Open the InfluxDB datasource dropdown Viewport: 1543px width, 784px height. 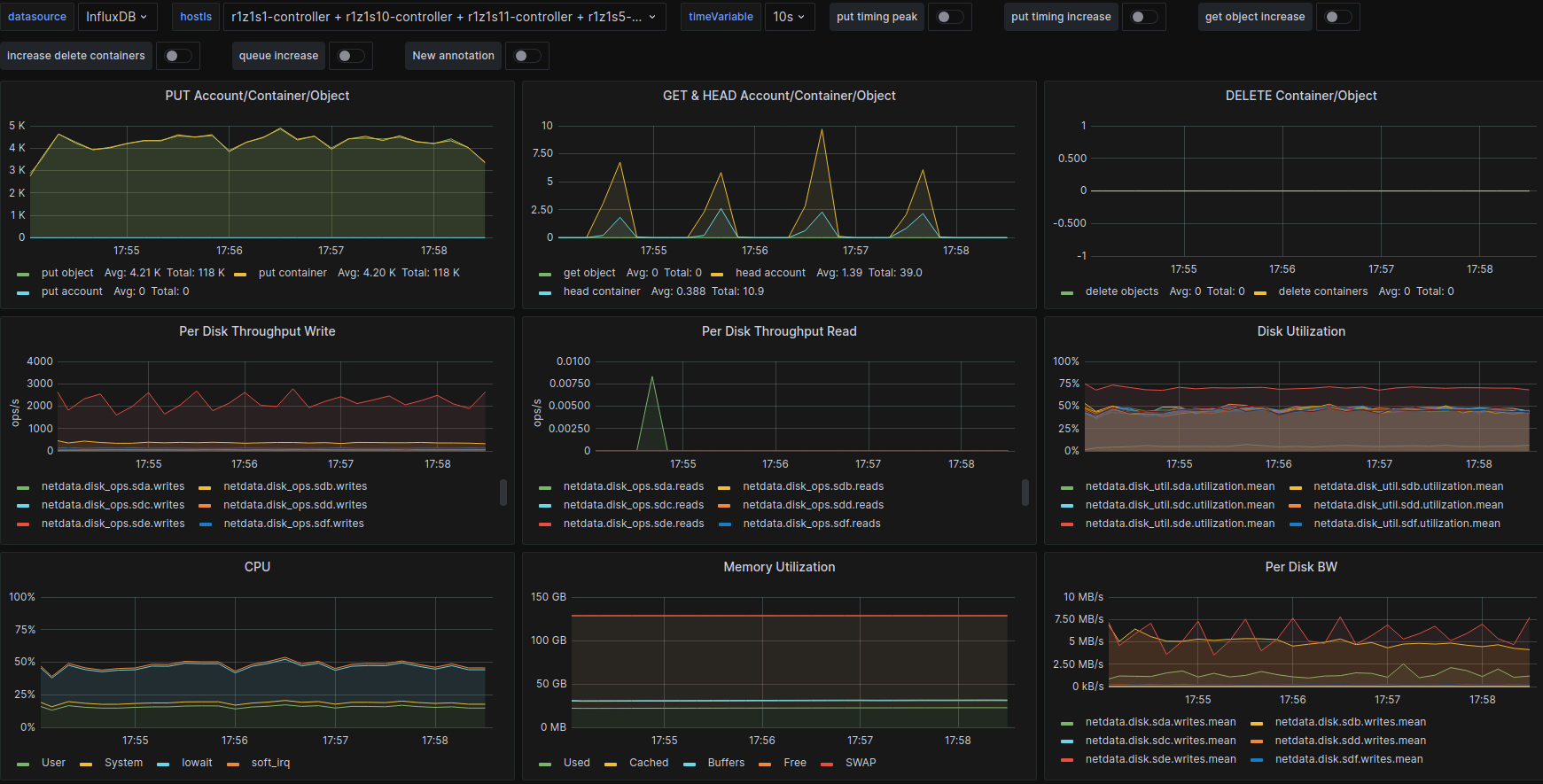[117, 17]
